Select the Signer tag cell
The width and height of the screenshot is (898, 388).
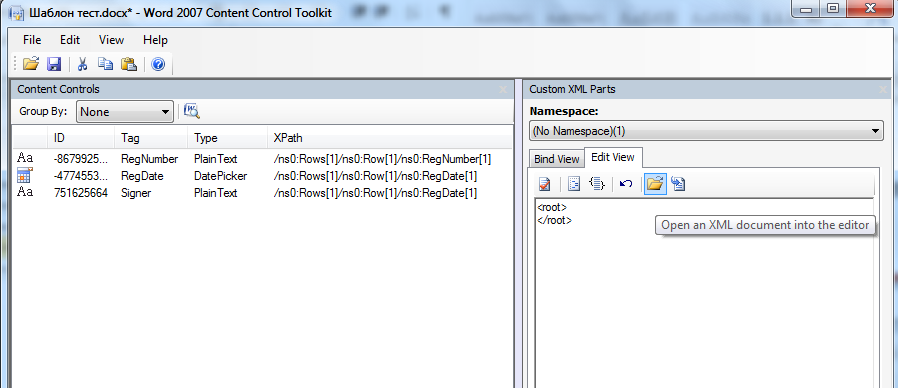coord(136,193)
